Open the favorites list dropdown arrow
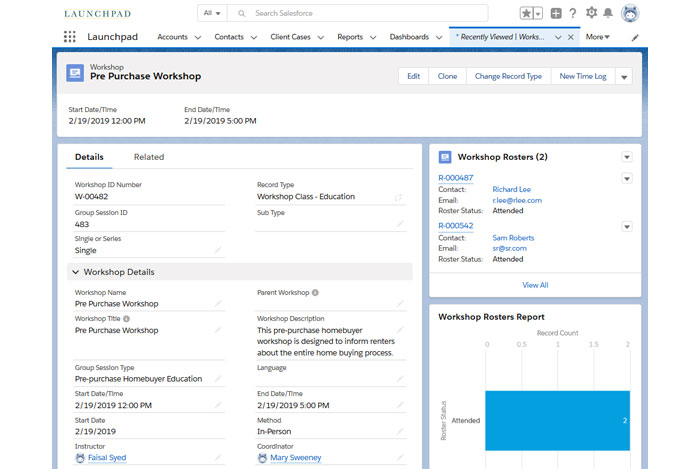 click(538, 13)
